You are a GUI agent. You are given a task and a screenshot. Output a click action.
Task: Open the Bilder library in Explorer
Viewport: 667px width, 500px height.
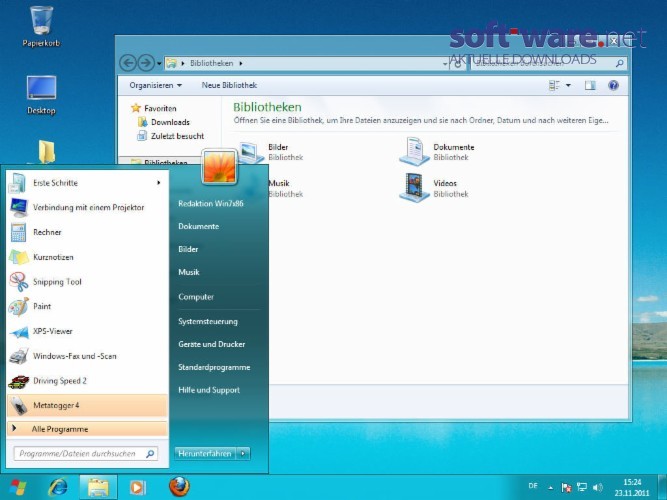252,152
